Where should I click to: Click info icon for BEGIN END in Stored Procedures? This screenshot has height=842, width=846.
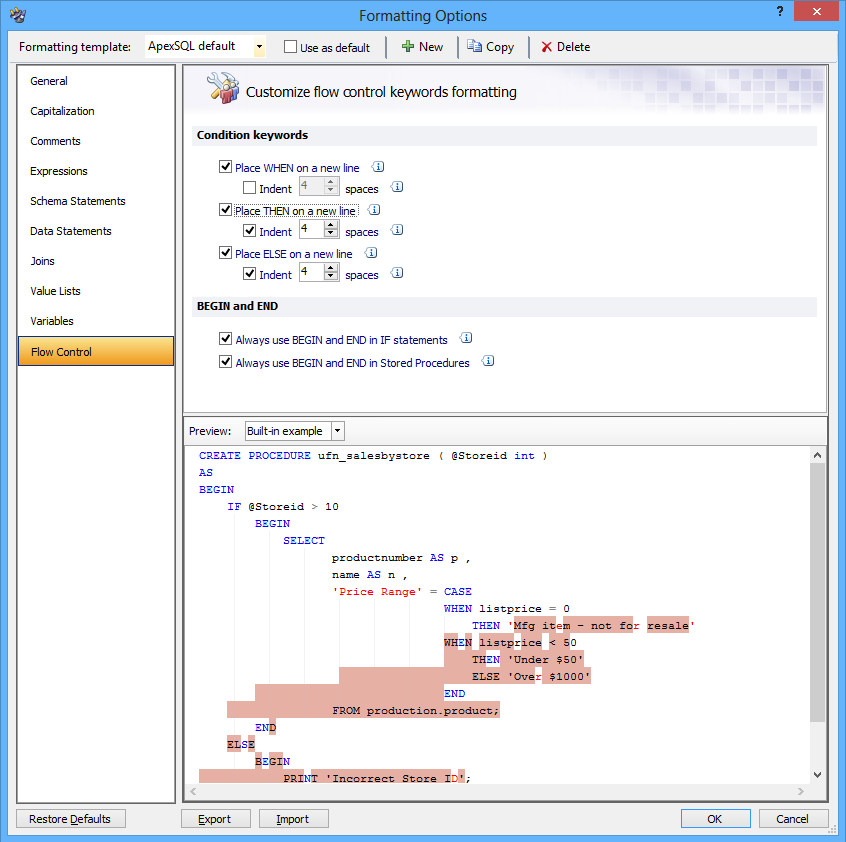[488, 361]
